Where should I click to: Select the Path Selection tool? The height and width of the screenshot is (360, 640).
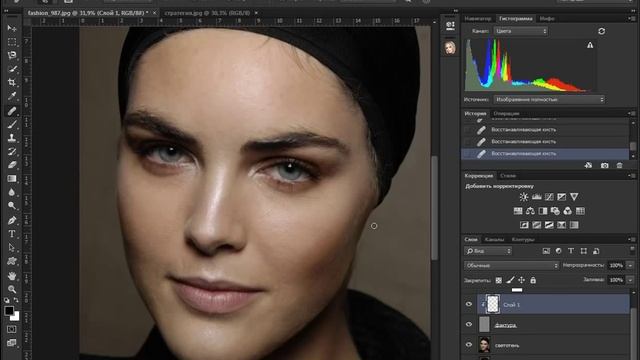12,247
